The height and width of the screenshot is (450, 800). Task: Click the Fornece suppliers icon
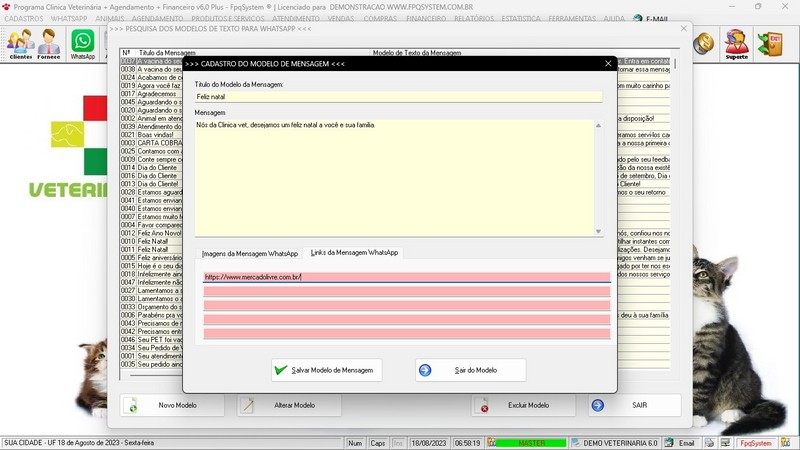(49, 42)
